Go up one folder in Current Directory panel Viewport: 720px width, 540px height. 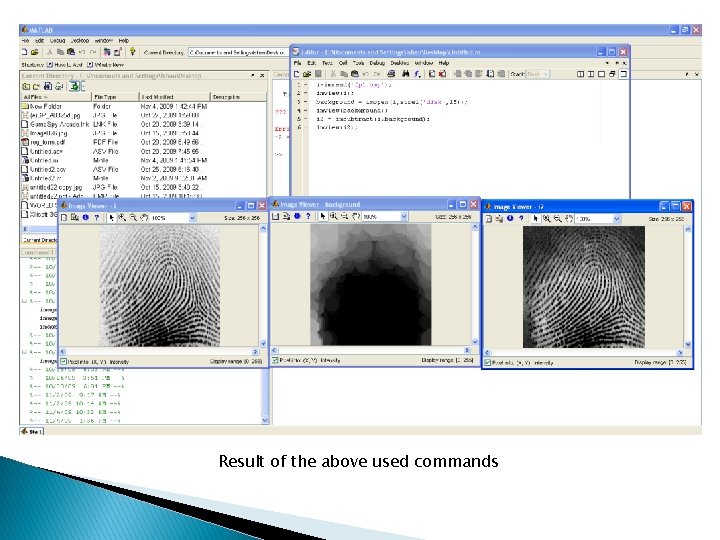(26, 86)
